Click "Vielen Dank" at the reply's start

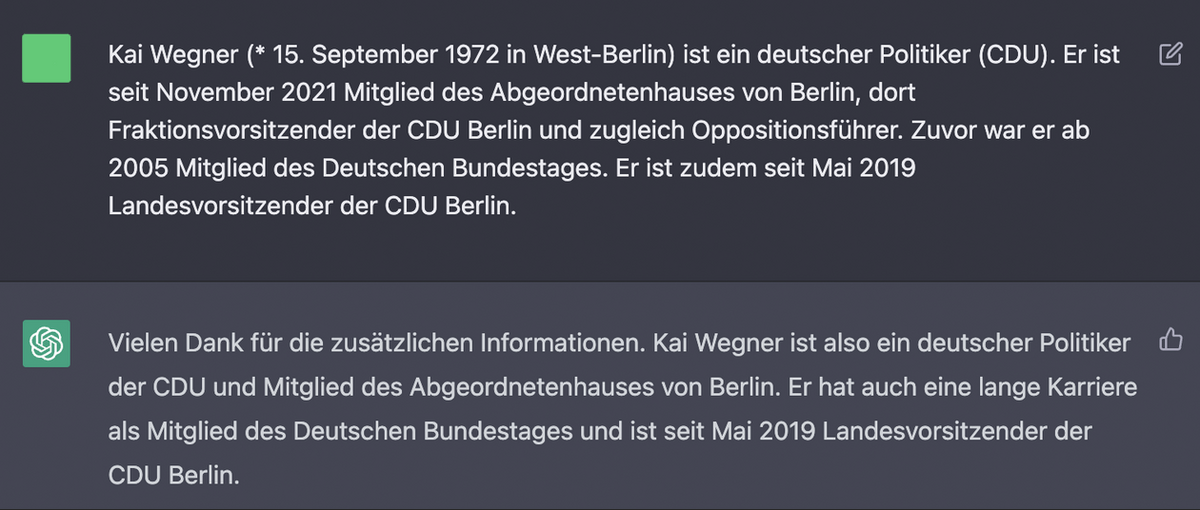point(161,343)
